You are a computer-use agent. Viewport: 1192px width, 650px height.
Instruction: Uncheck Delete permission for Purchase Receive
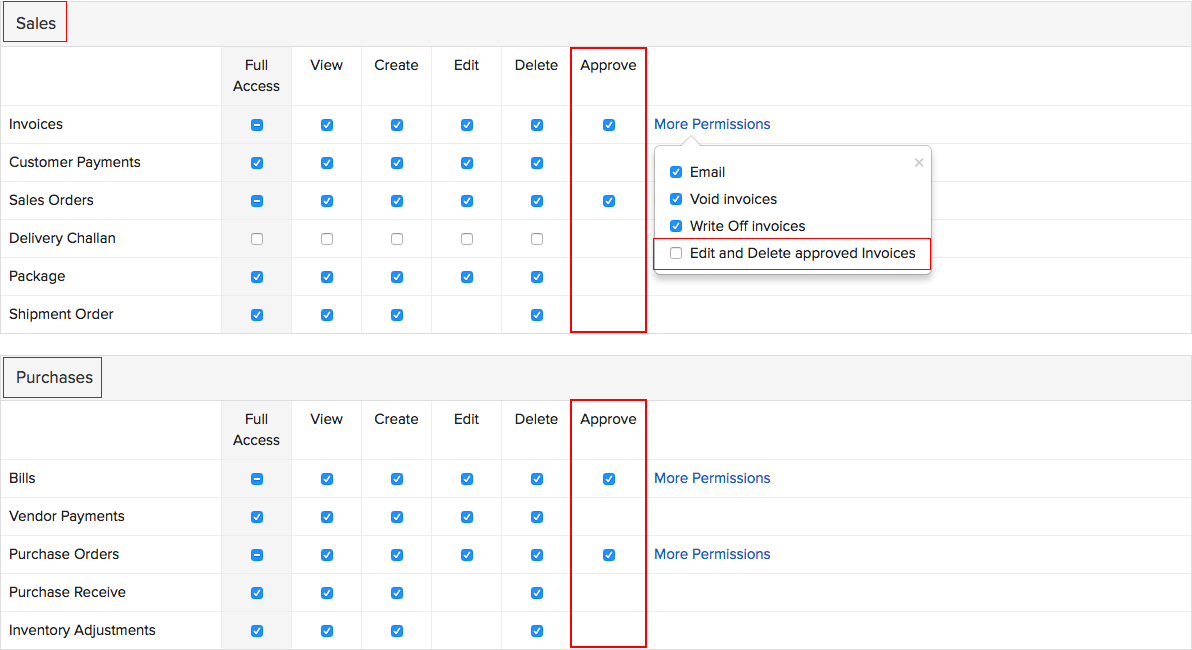pos(536,592)
